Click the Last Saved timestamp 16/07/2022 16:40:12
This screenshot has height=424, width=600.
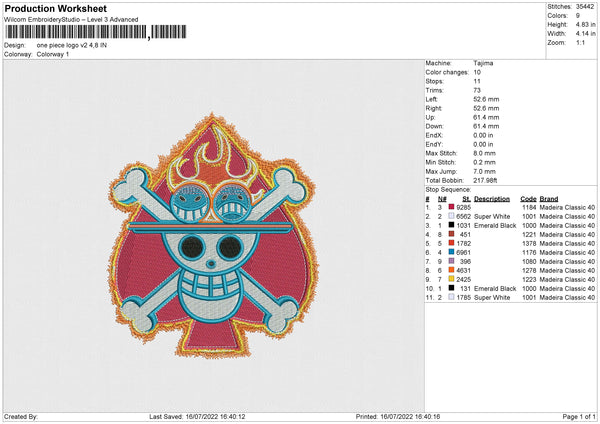pos(215,416)
